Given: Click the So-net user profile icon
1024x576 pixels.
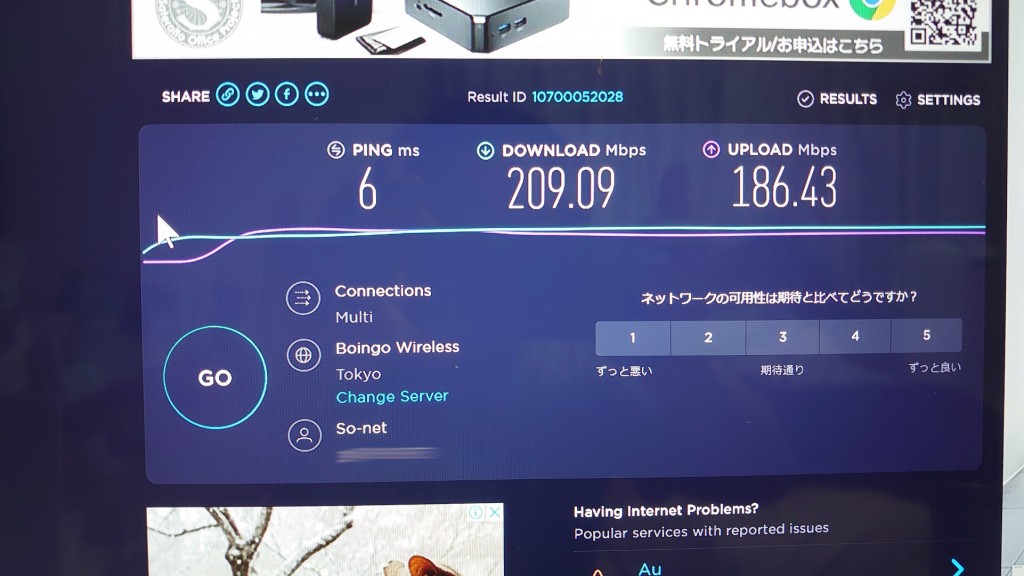Looking at the screenshot, I should 304,436.
